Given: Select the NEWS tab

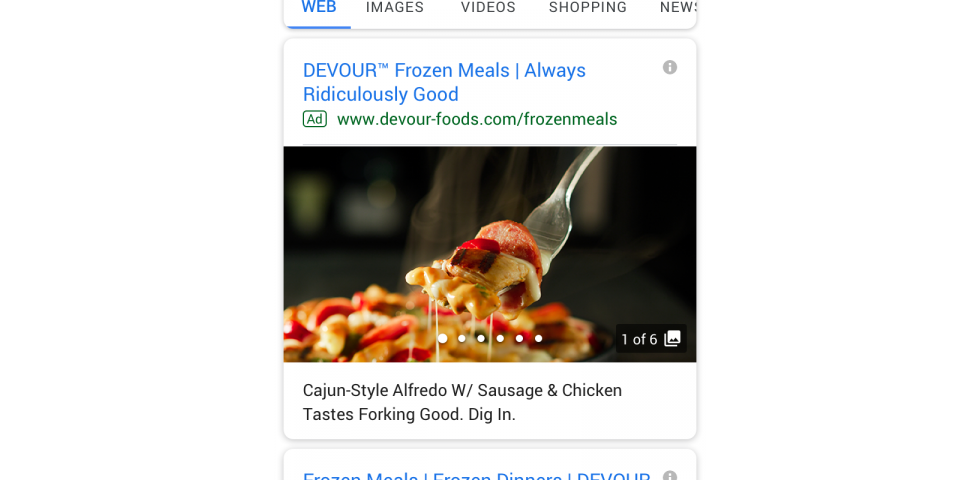Looking at the screenshot, I should pos(678,8).
